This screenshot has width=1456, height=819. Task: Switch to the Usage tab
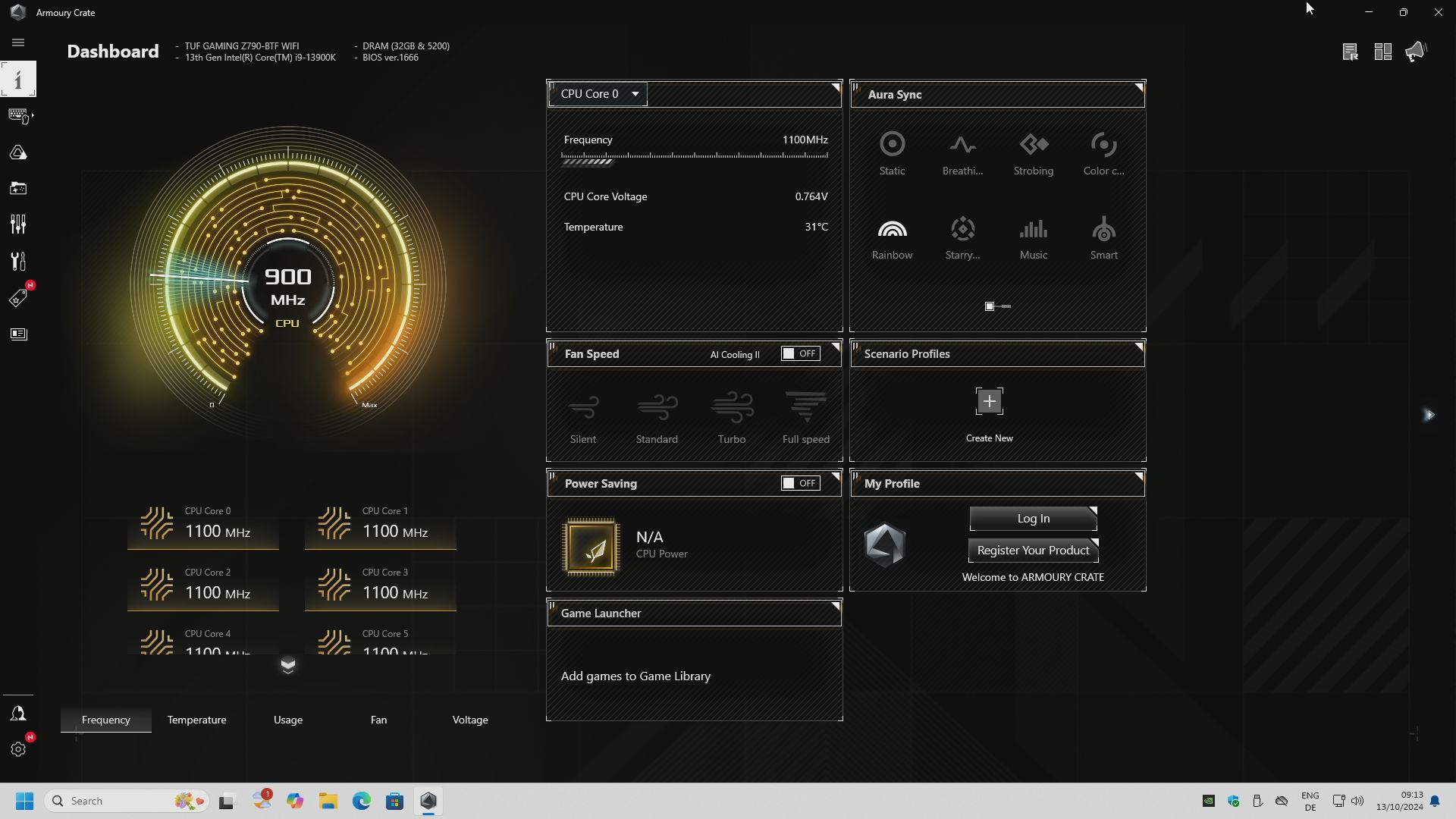point(288,720)
